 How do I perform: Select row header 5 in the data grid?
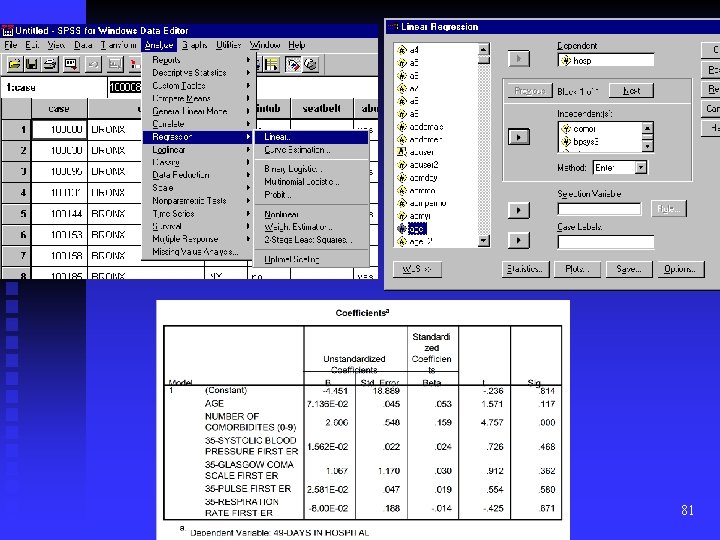(x=17, y=214)
